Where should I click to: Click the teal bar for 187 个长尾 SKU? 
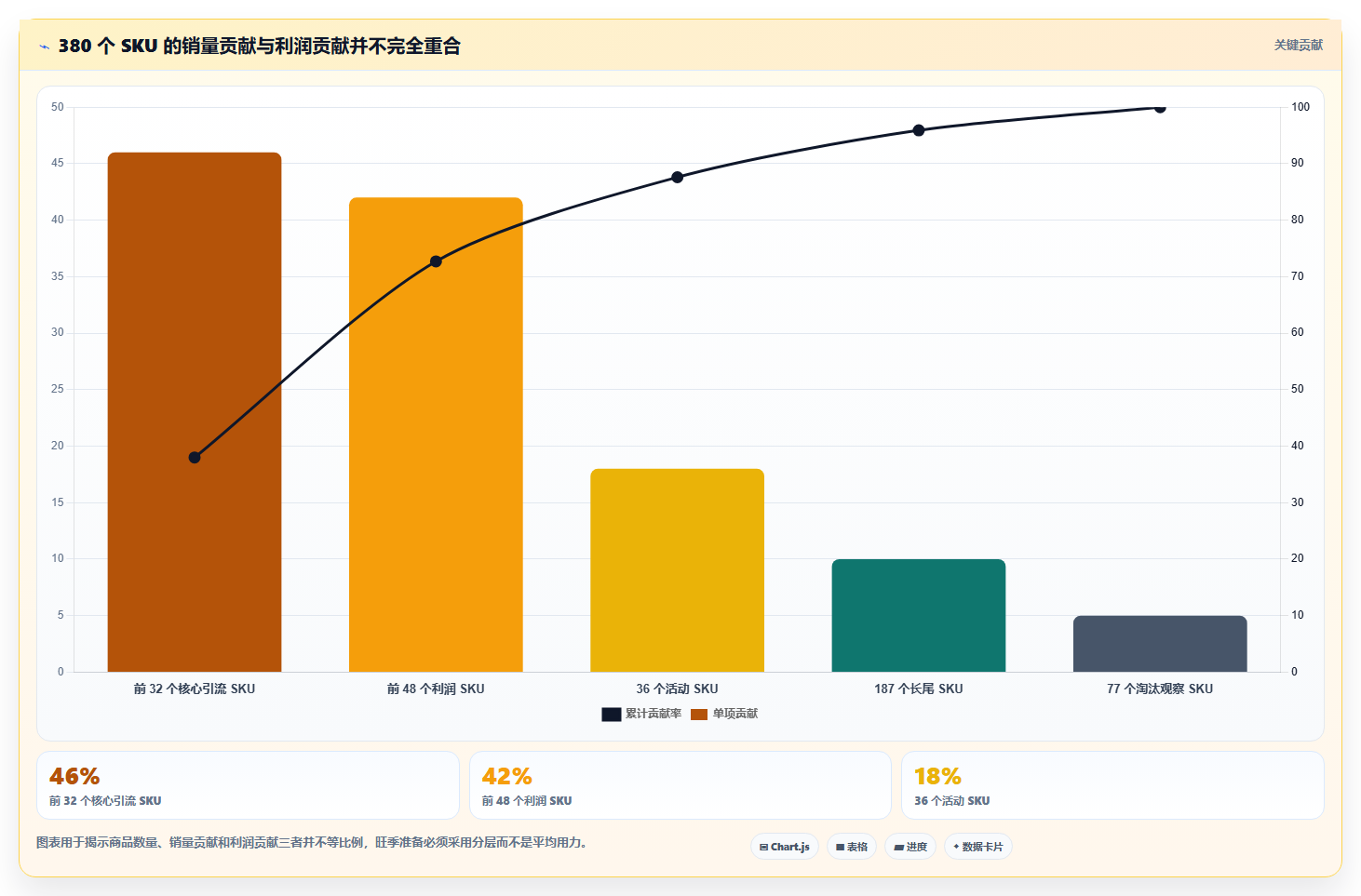919,615
